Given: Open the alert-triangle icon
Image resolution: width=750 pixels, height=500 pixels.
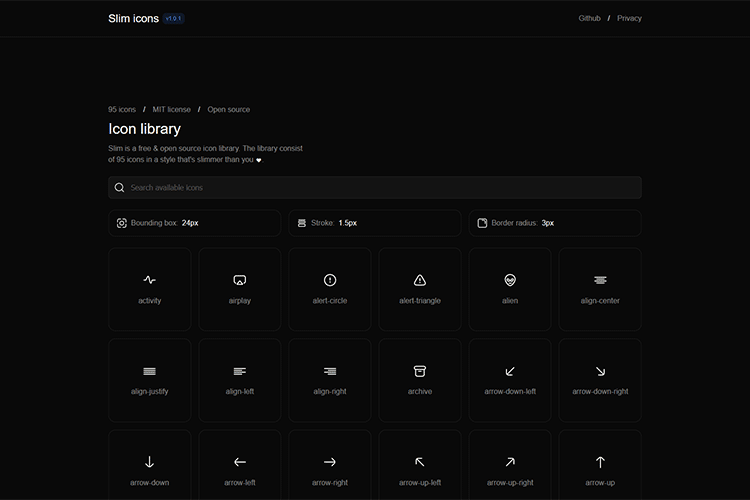Looking at the screenshot, I should tap(420, 289).
